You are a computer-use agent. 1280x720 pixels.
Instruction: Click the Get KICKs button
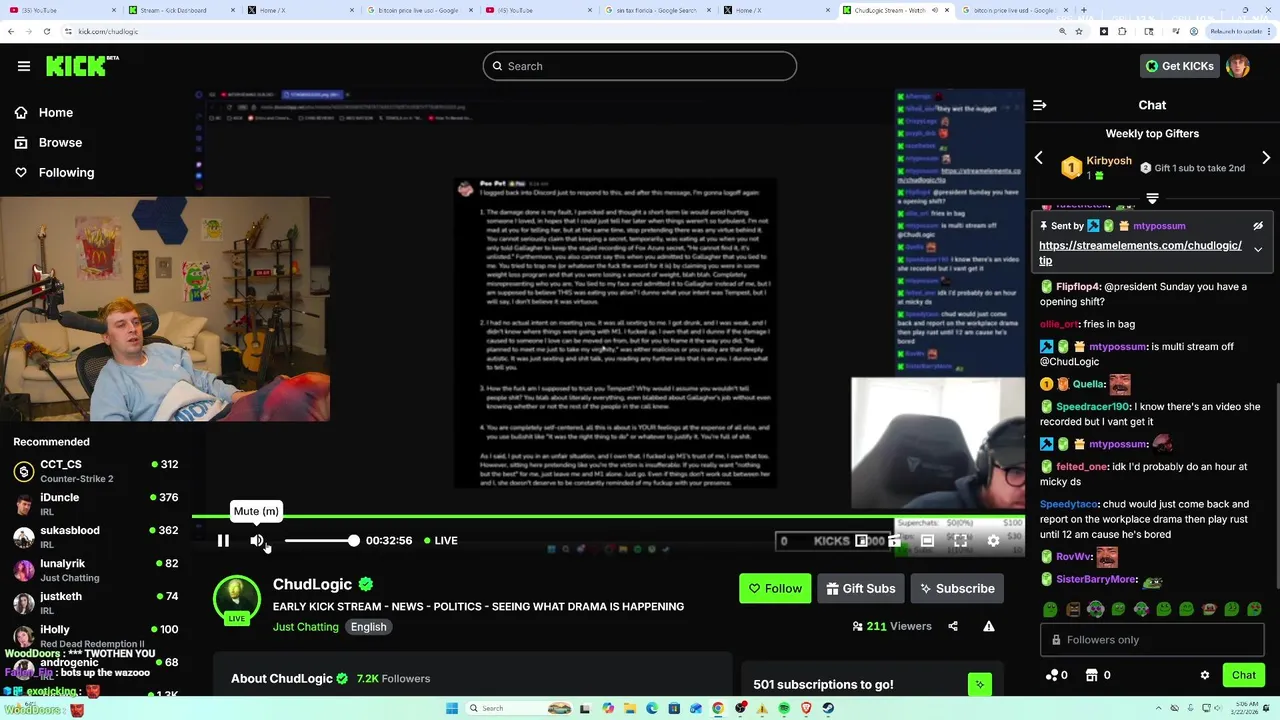1179,66
